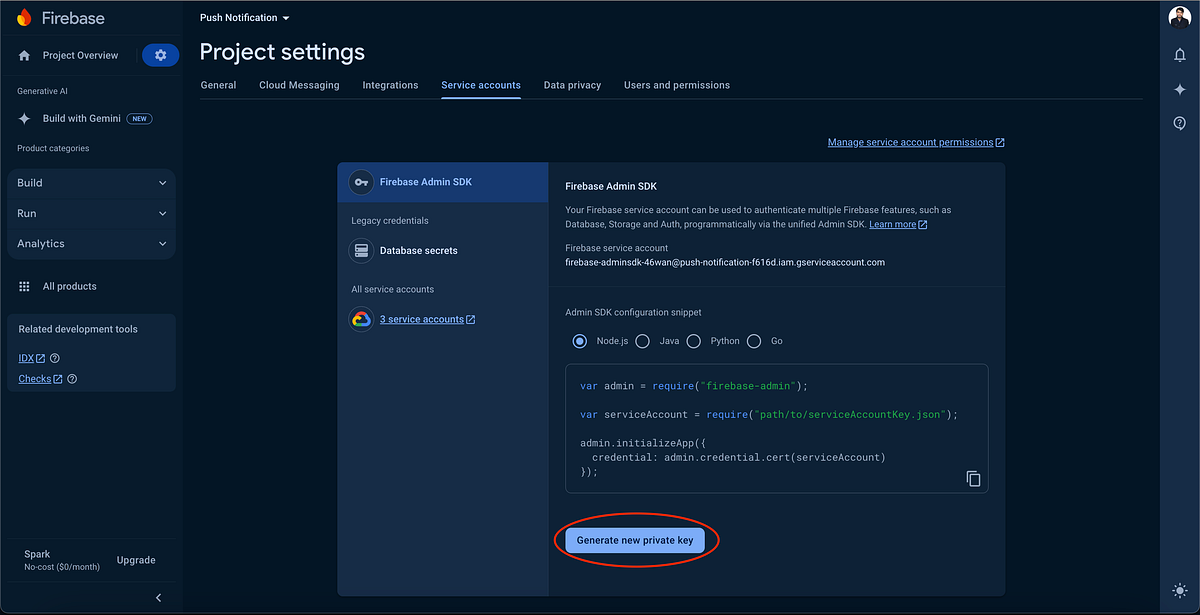1200x615 pixels.
Task: Click the user avatar photo
Action: tap(1179, 17)
